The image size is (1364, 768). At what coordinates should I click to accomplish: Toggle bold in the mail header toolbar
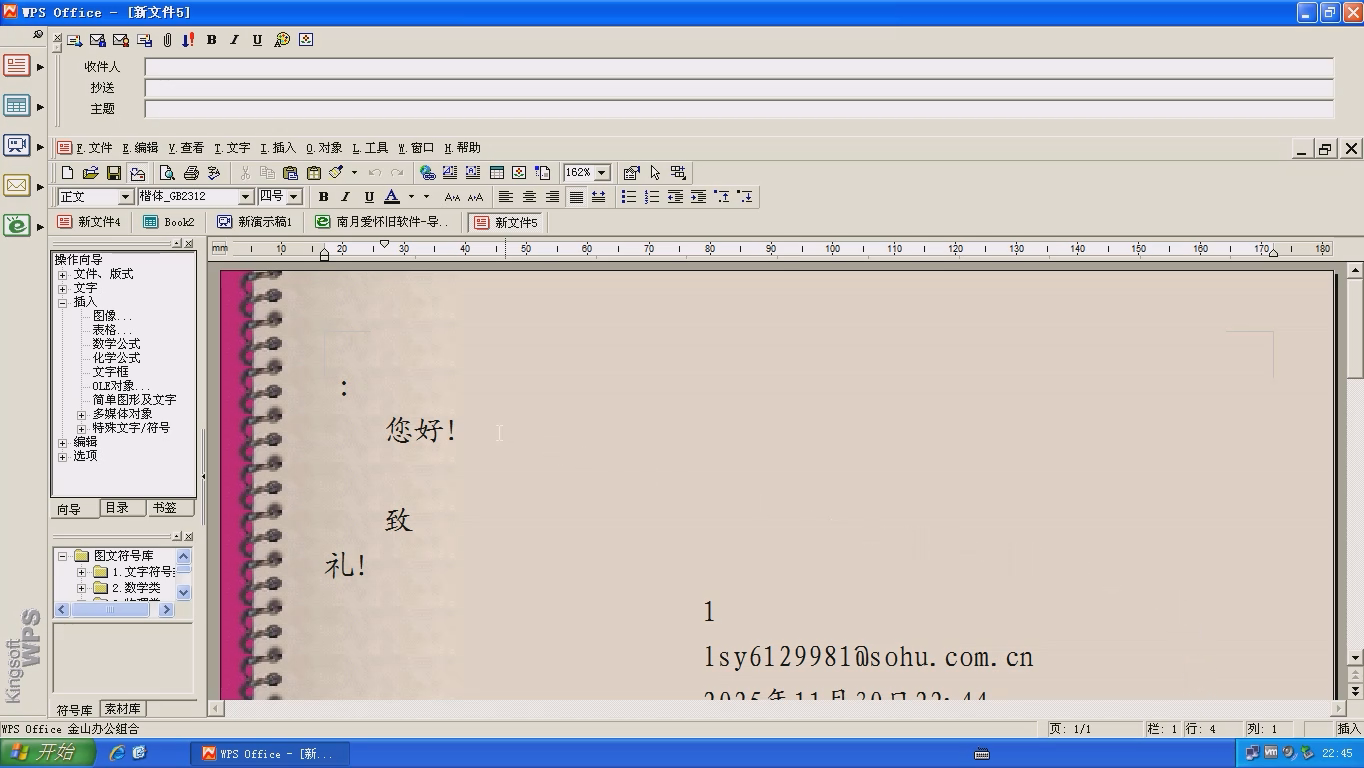[x=211, y=40]
